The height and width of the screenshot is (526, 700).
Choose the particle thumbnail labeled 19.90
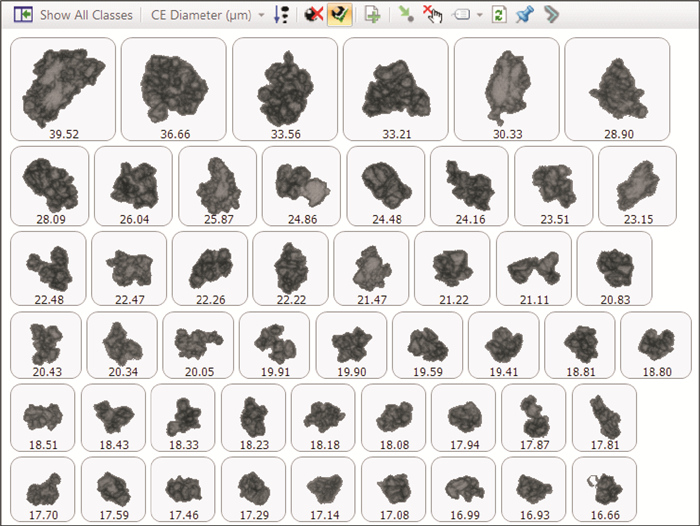tap(351, 346)
